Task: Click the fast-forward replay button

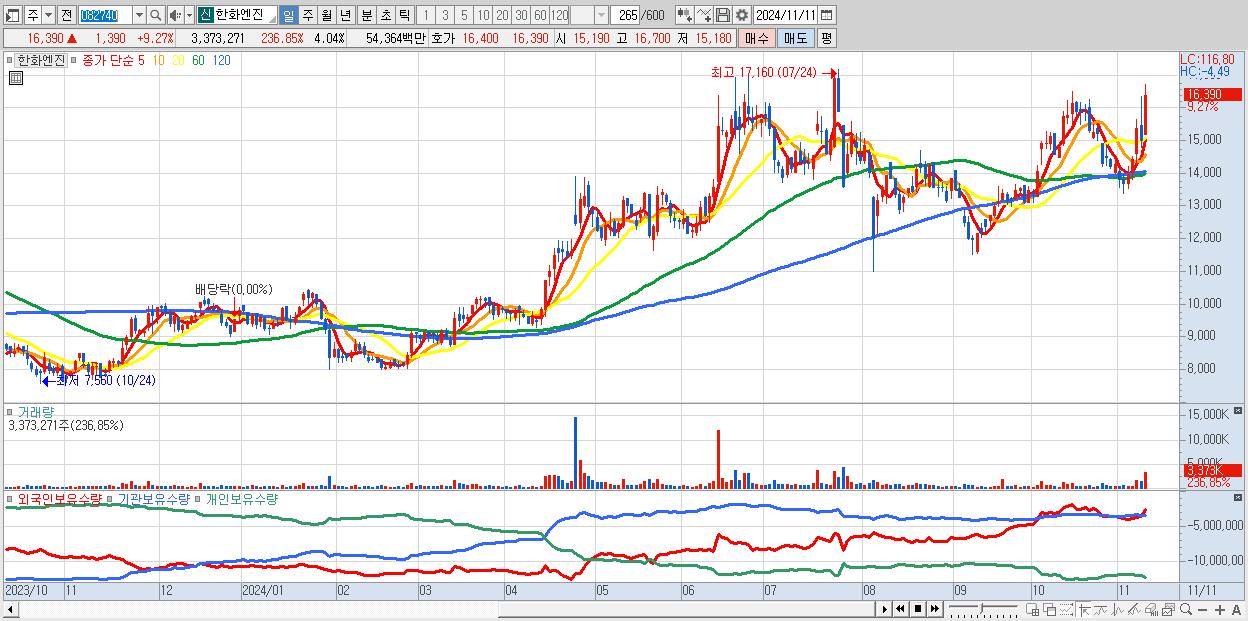Action: (x=934, y=609)
